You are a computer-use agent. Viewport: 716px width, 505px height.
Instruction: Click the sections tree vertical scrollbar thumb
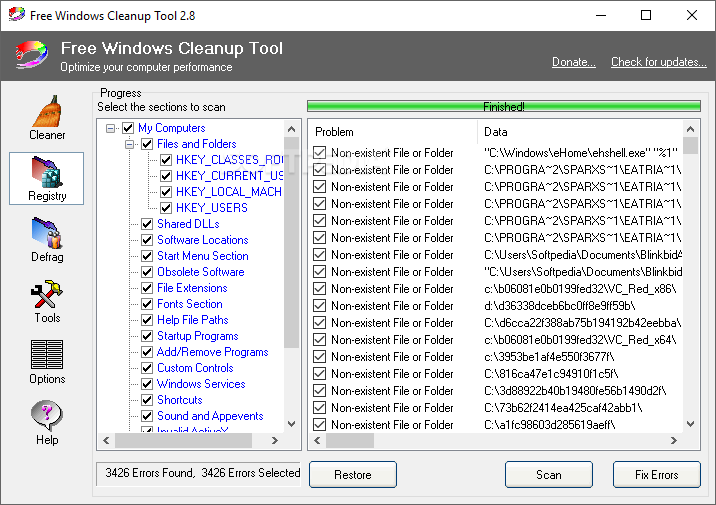pos(291,242)
